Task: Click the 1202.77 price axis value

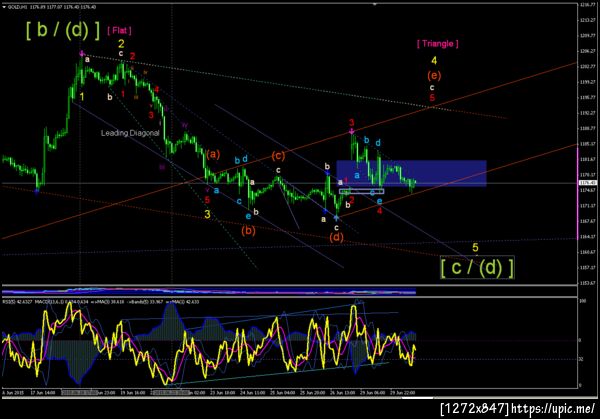Action: point(588,67)
